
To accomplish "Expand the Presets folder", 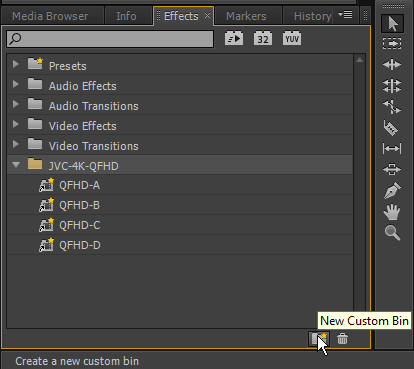I will pyautogui.click(x=15, y=64).
